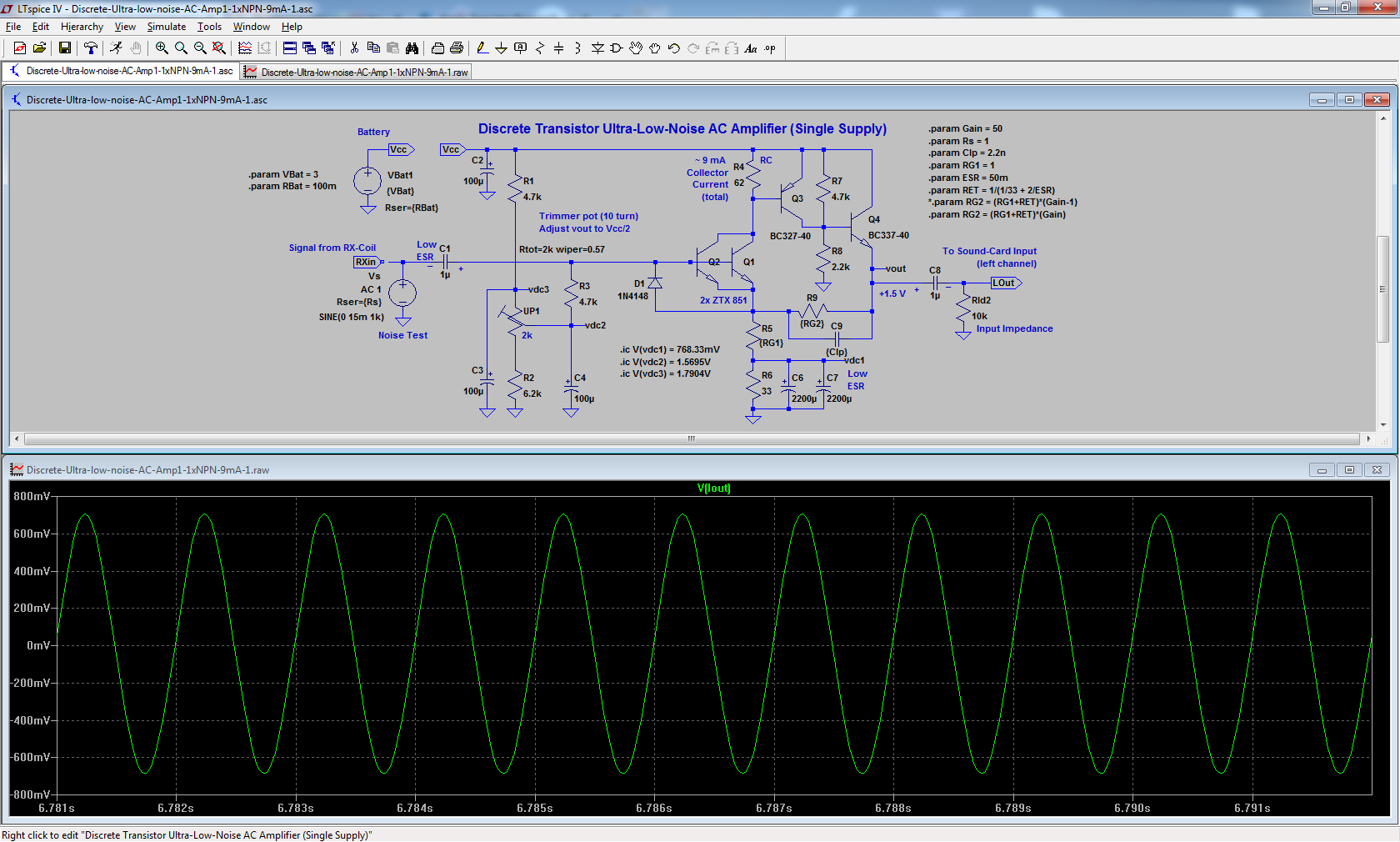Halt simulation using the hand icon

(x=136, y=48)
